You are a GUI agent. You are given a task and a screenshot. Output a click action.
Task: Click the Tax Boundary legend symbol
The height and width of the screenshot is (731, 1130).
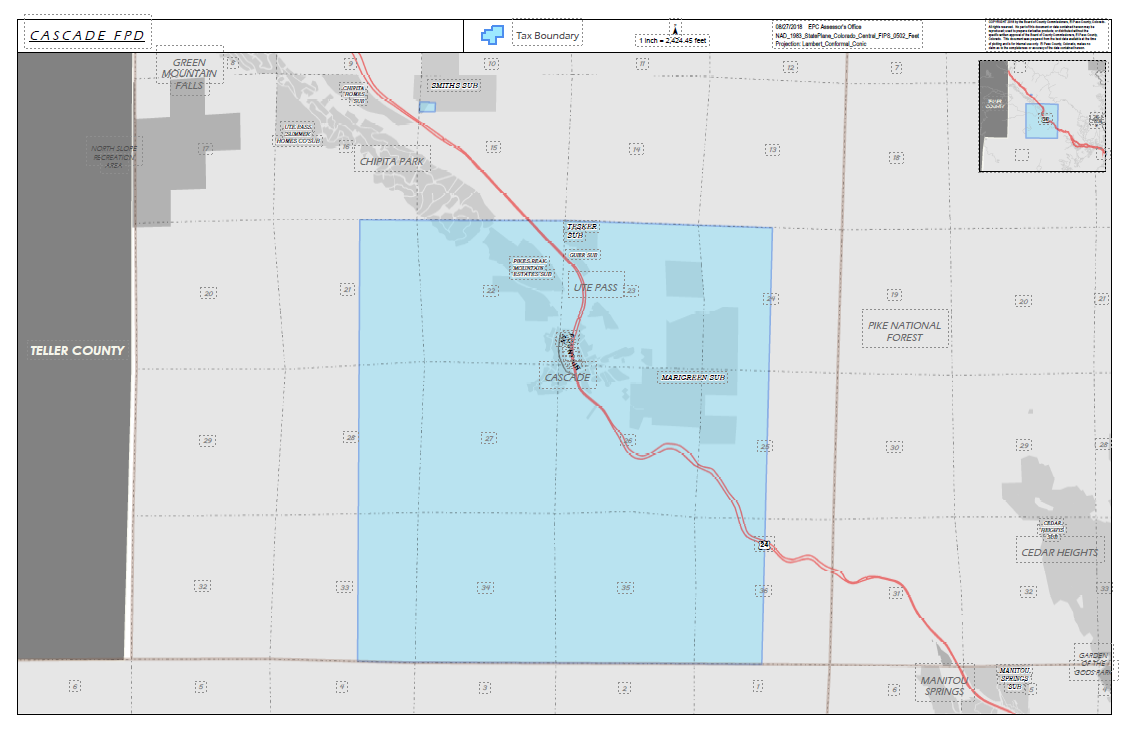pos(491,32)
